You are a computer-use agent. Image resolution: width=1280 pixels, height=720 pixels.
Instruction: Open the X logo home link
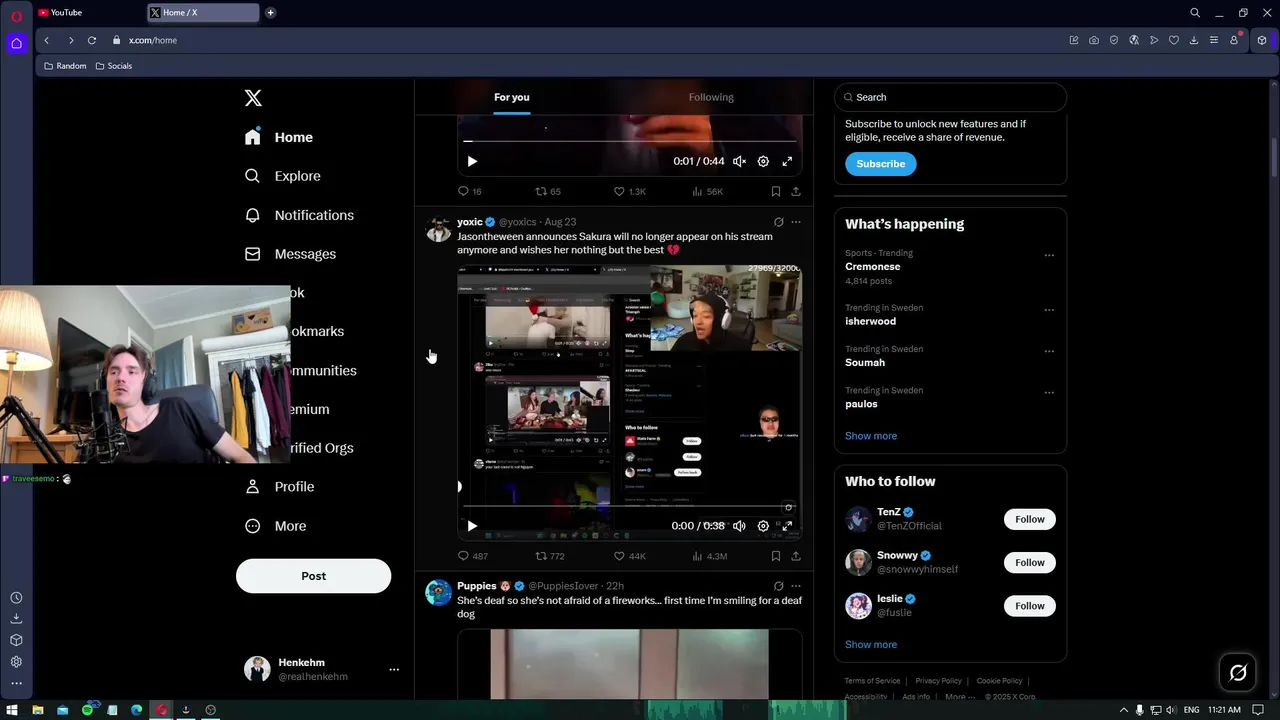coord(253,98)
